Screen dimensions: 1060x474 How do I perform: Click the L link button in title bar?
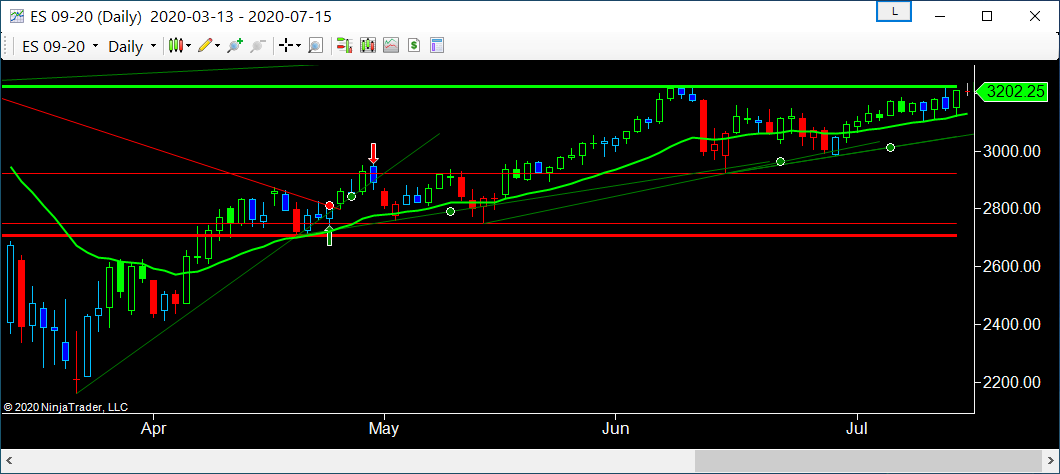click(894, 11)
